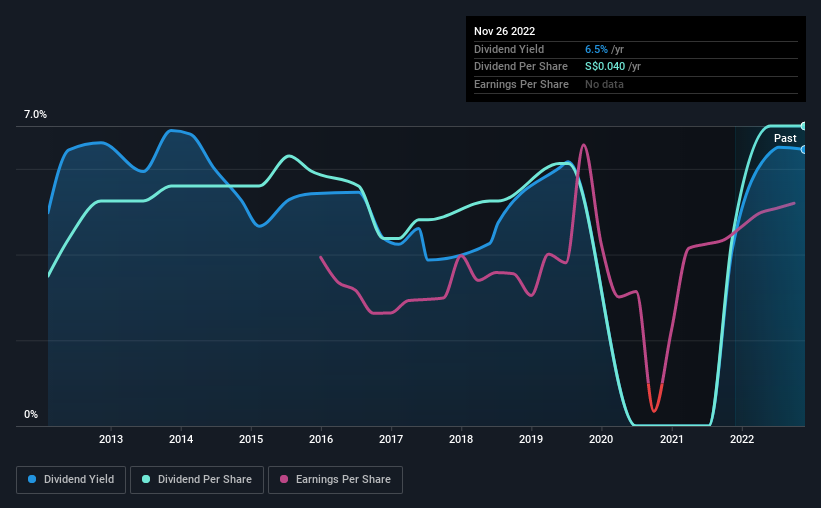Toggle the Dividend Yield legend button
This screenshot has height=508, width=821.
(71, 480)
